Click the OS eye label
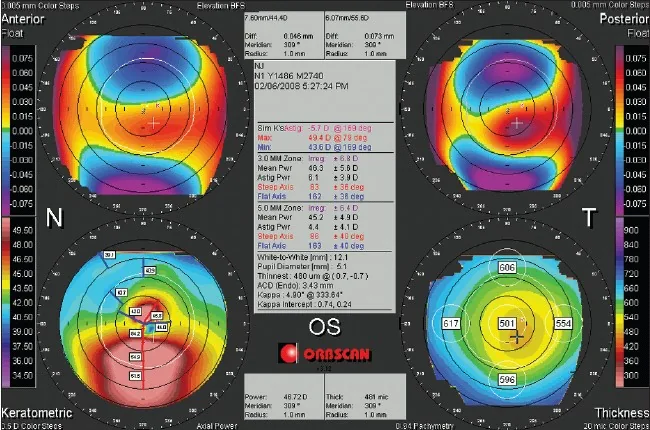This screenshot has width=650, height=430. pyautogui.click(x=325, y=327)
